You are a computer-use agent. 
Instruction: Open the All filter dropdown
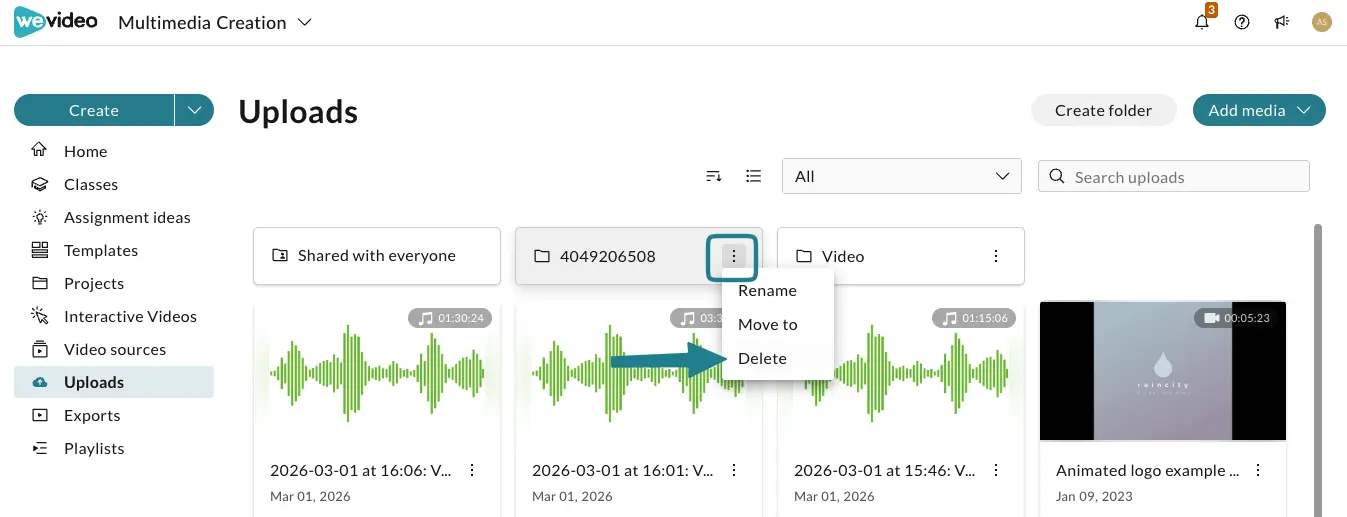click(x=902, y=176)
